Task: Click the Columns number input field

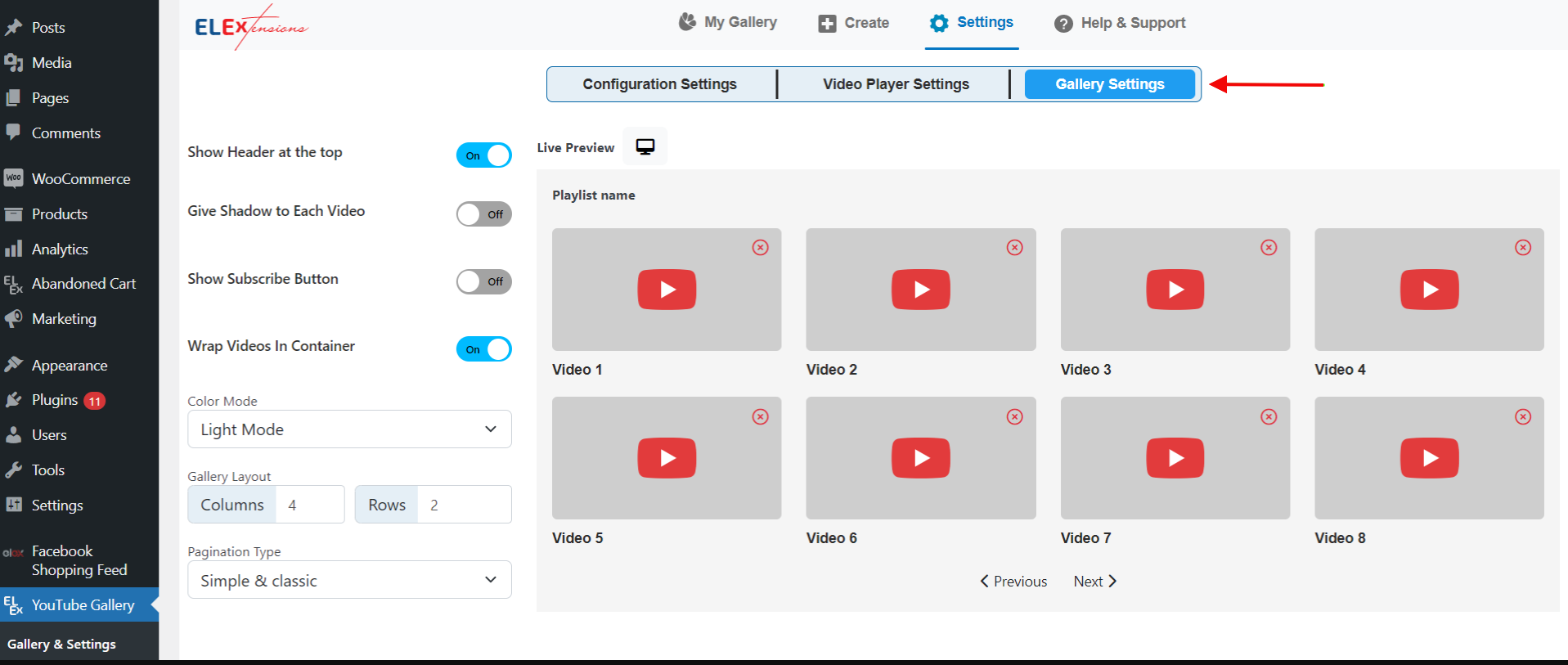Action: [x=310, y=505]
